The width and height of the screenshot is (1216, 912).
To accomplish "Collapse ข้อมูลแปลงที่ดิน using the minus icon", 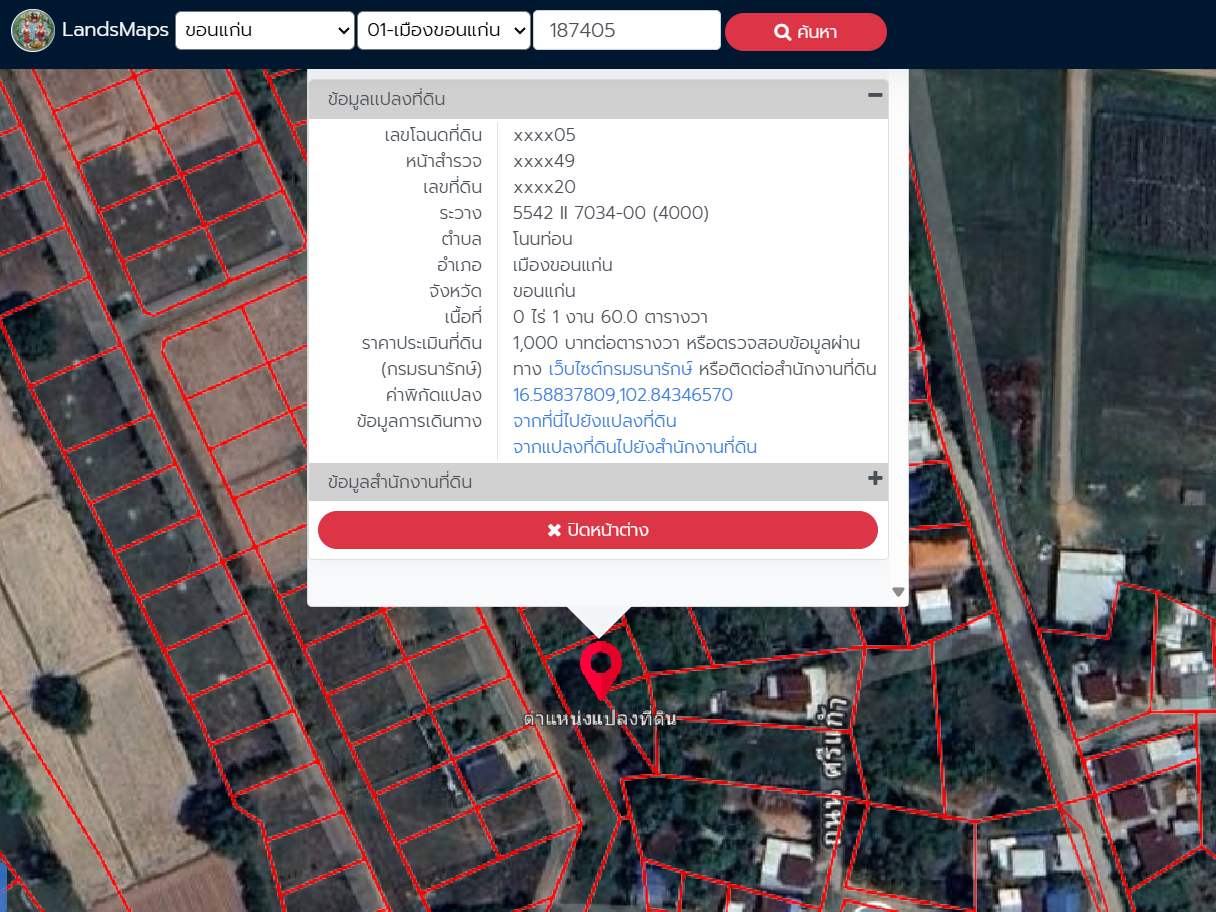I will tap(875, 95).
